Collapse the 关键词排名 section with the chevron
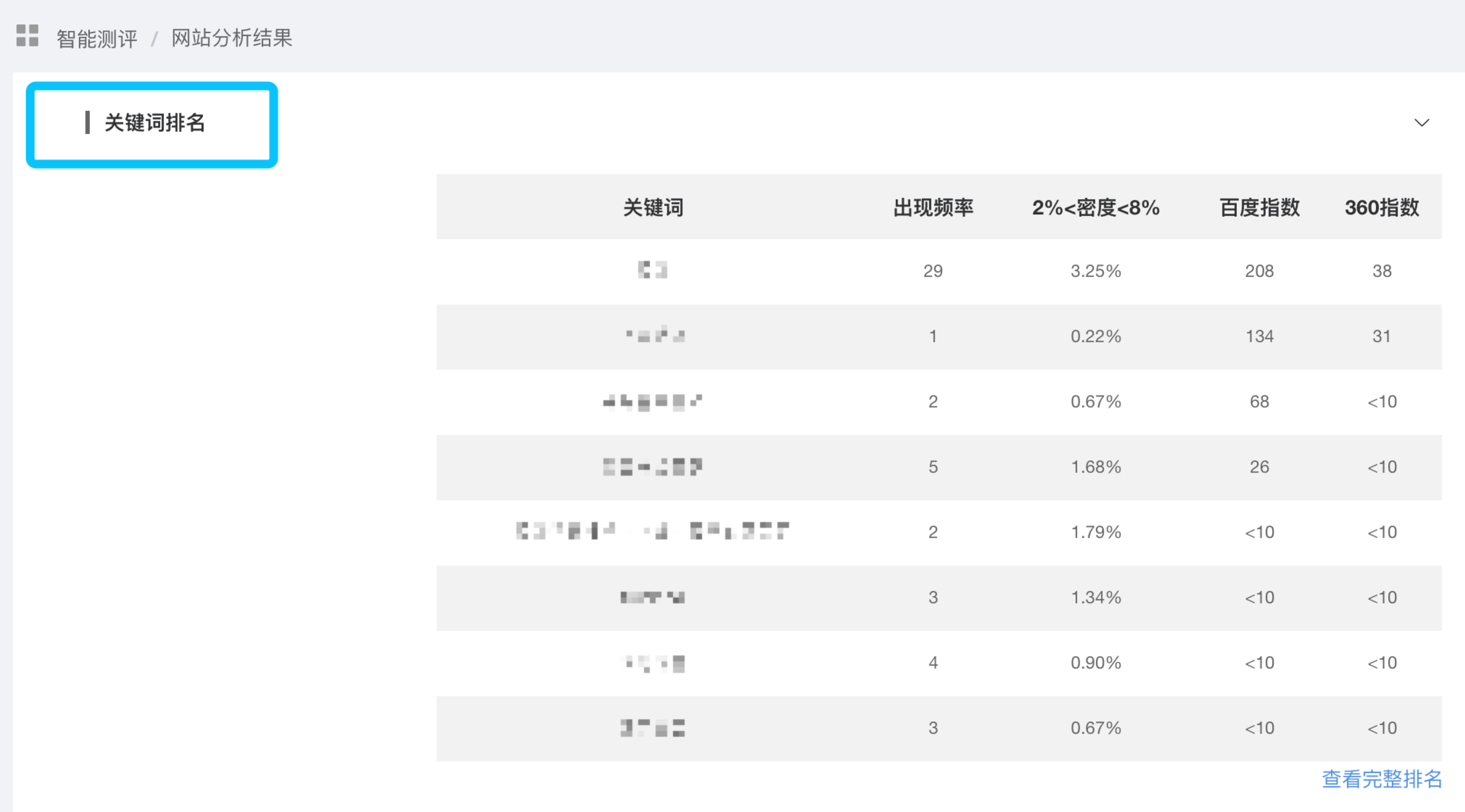The image size is (1465, 812). 1421,123
